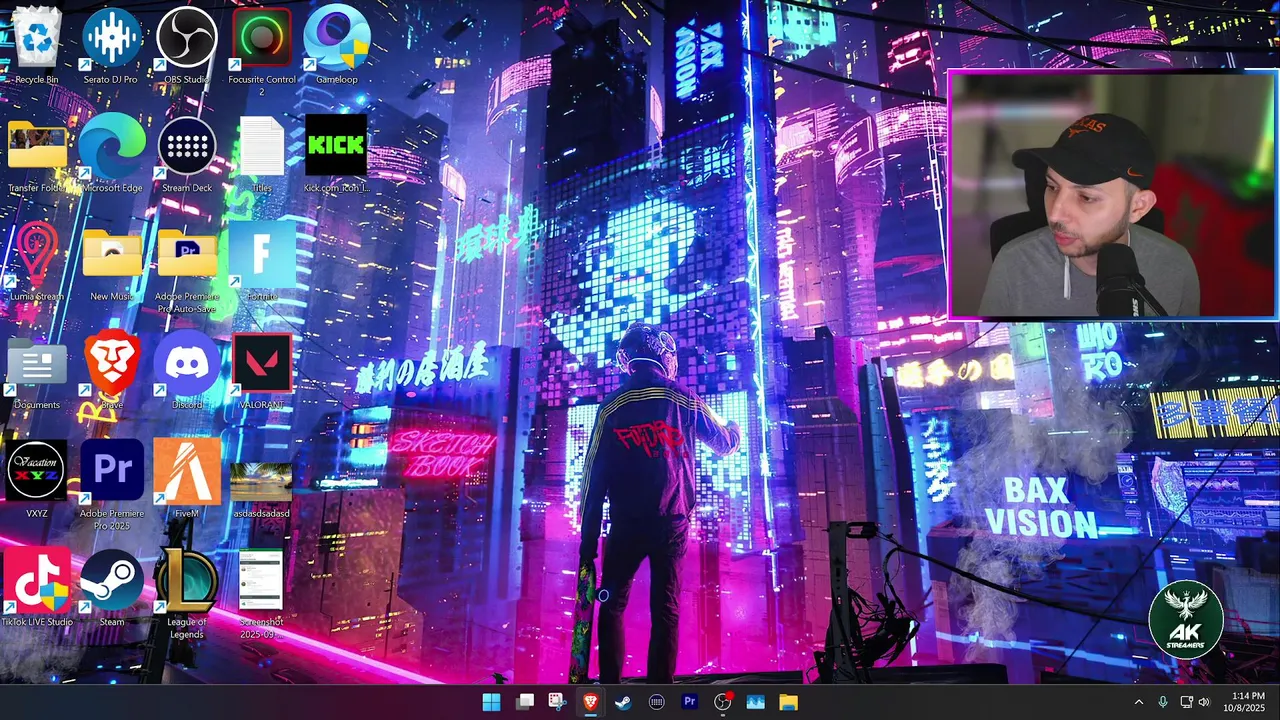Open Stream Deck from the taskbar
This screenshot has width=1280, height=720.
point(656,702)
